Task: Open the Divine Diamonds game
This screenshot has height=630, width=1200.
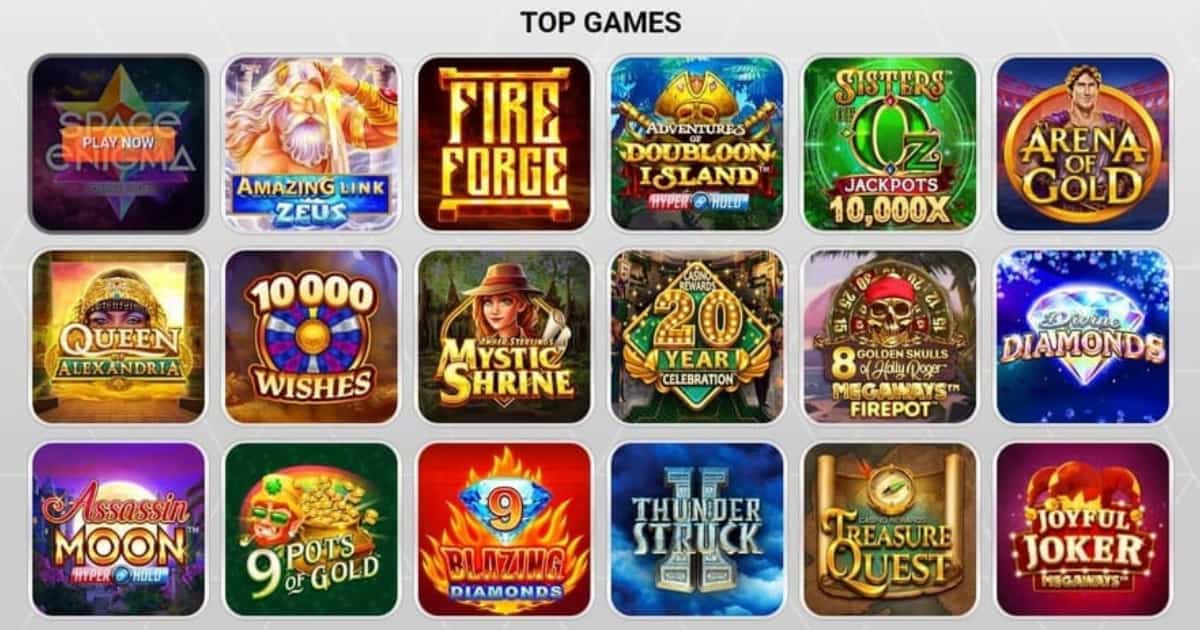Action: [1083, 337]
